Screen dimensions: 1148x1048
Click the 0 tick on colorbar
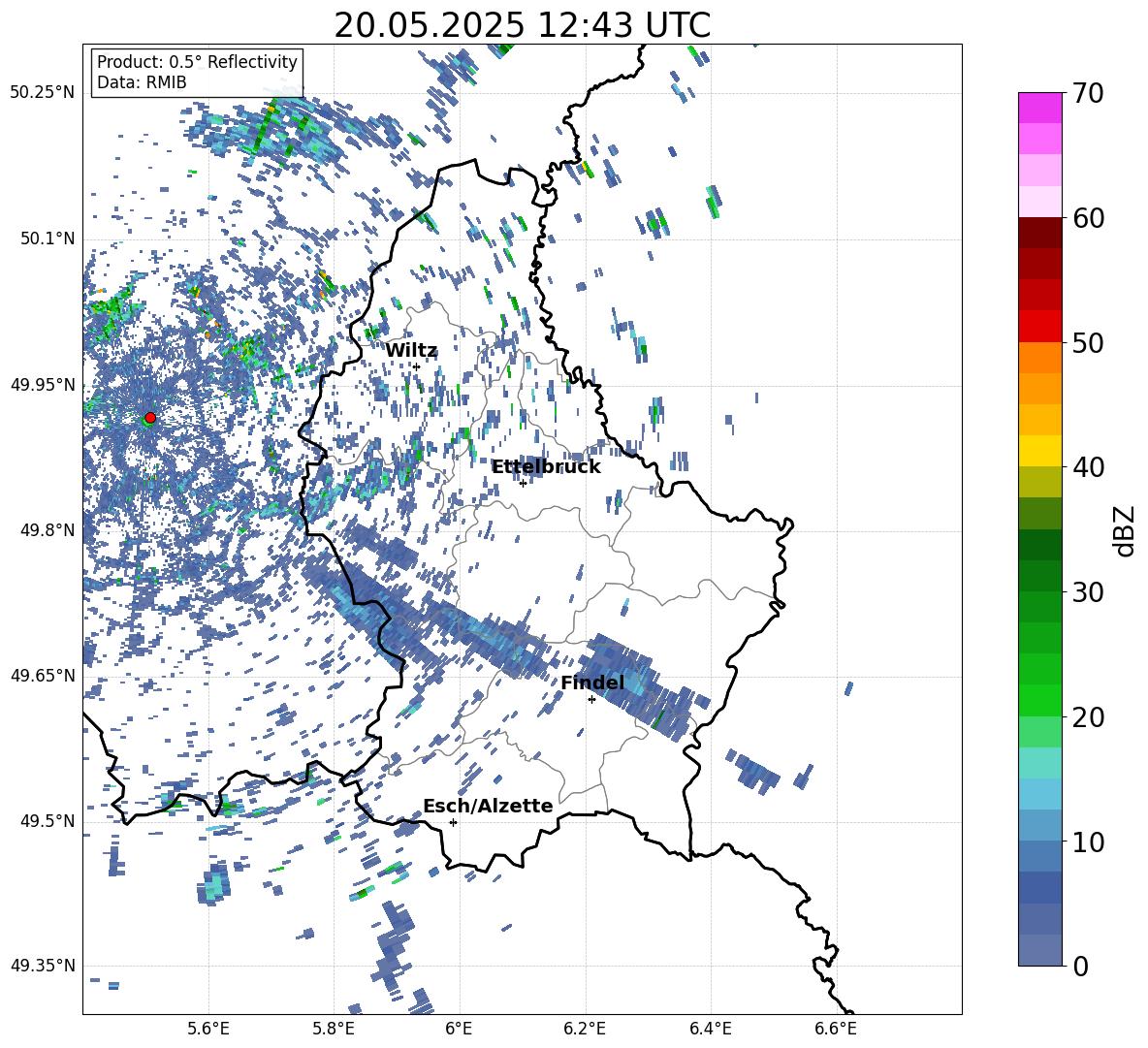click(1080, 966)
